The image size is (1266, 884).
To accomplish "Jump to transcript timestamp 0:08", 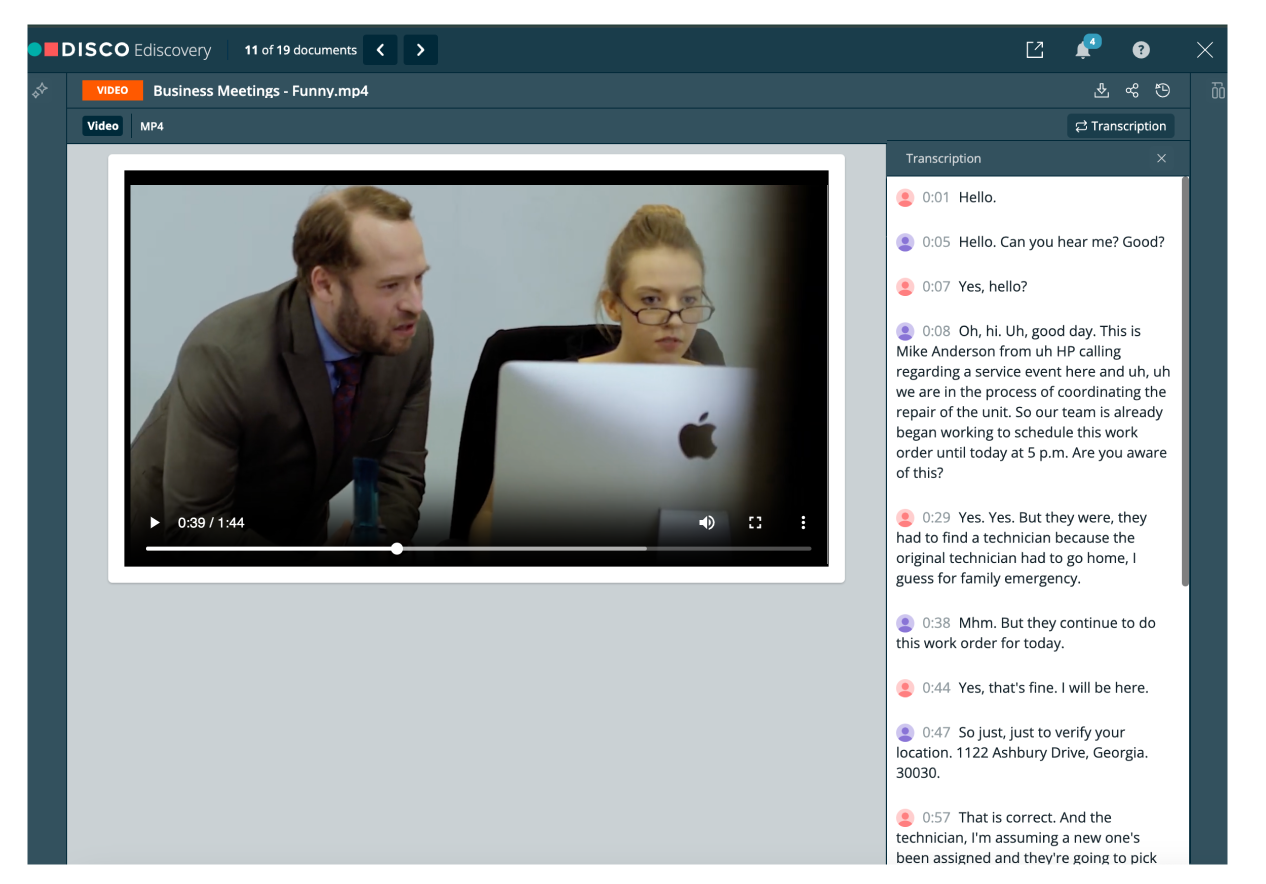I will [x=936, y=331].
